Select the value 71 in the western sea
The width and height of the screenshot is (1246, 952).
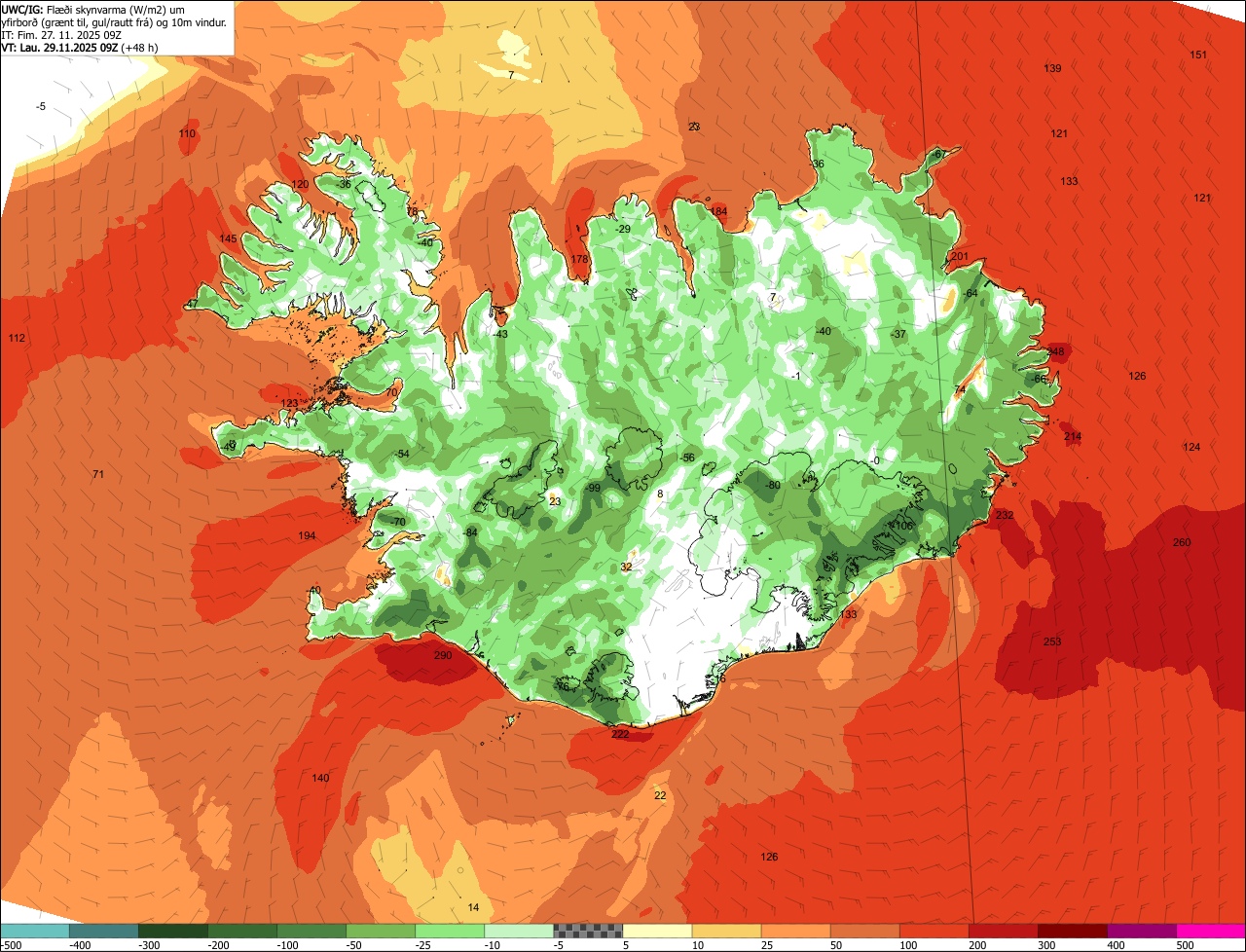97,474
